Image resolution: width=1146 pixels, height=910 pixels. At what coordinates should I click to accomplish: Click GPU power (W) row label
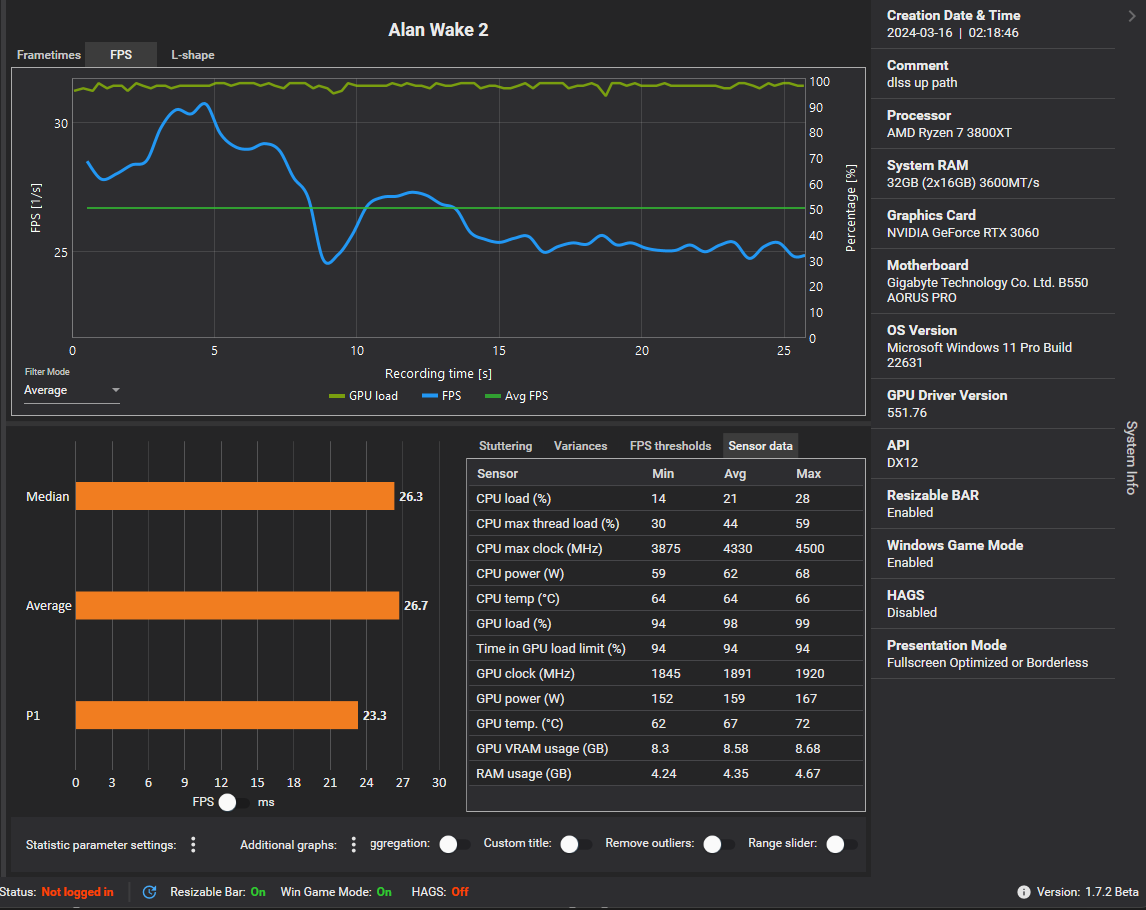tap(520, 699)
